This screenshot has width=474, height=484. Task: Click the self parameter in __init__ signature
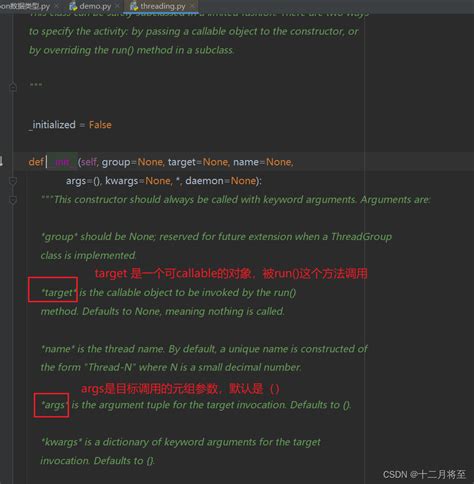pyautogui.click(x=88, y=162)
